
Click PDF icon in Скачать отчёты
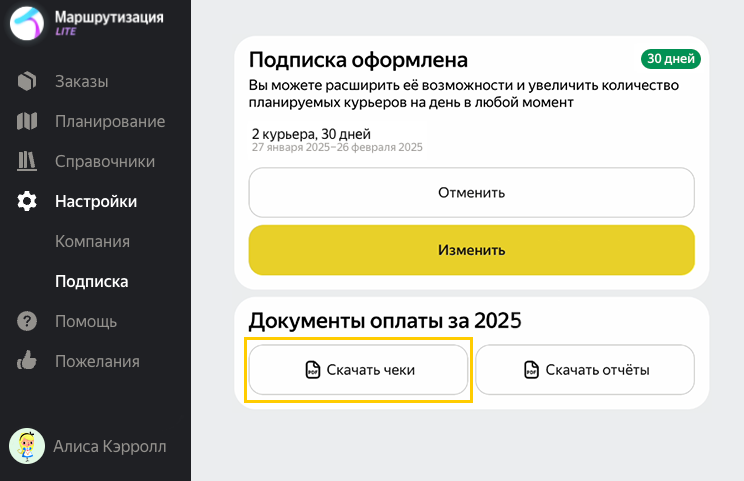(x=531, y=370)
